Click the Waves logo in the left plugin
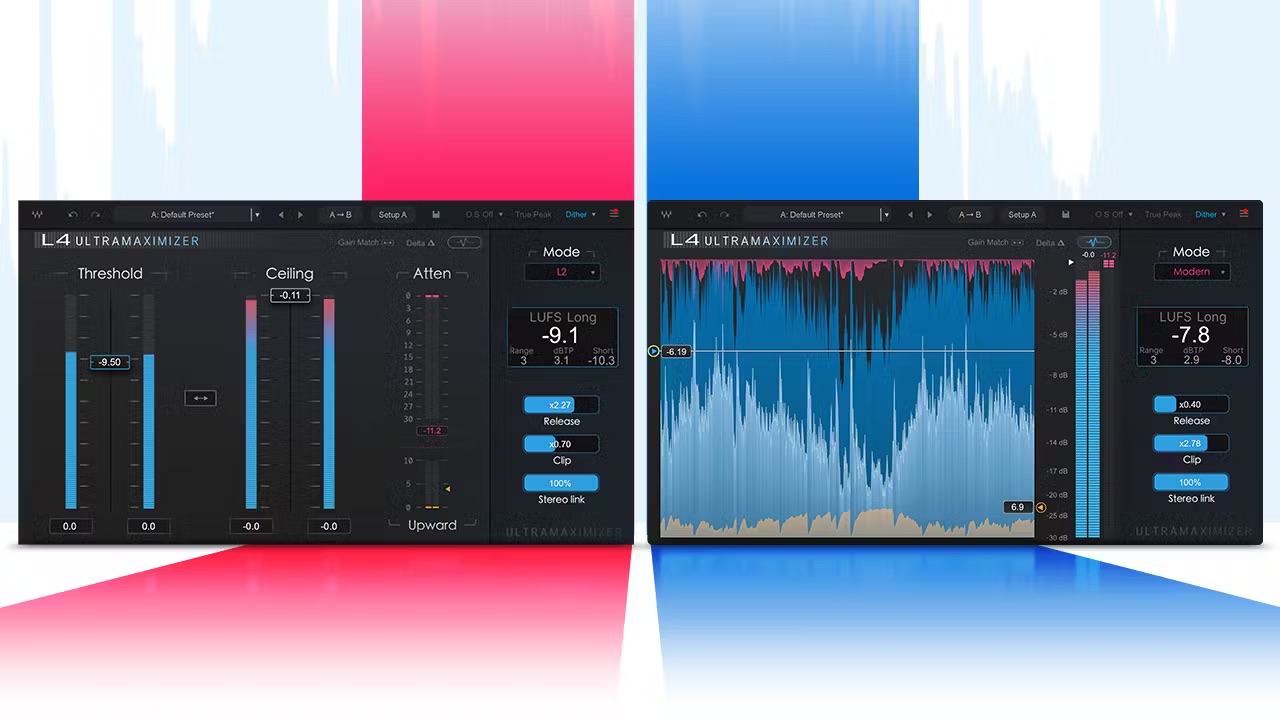Viewport: 1280px width, 720px height. (x=38, y=215)
